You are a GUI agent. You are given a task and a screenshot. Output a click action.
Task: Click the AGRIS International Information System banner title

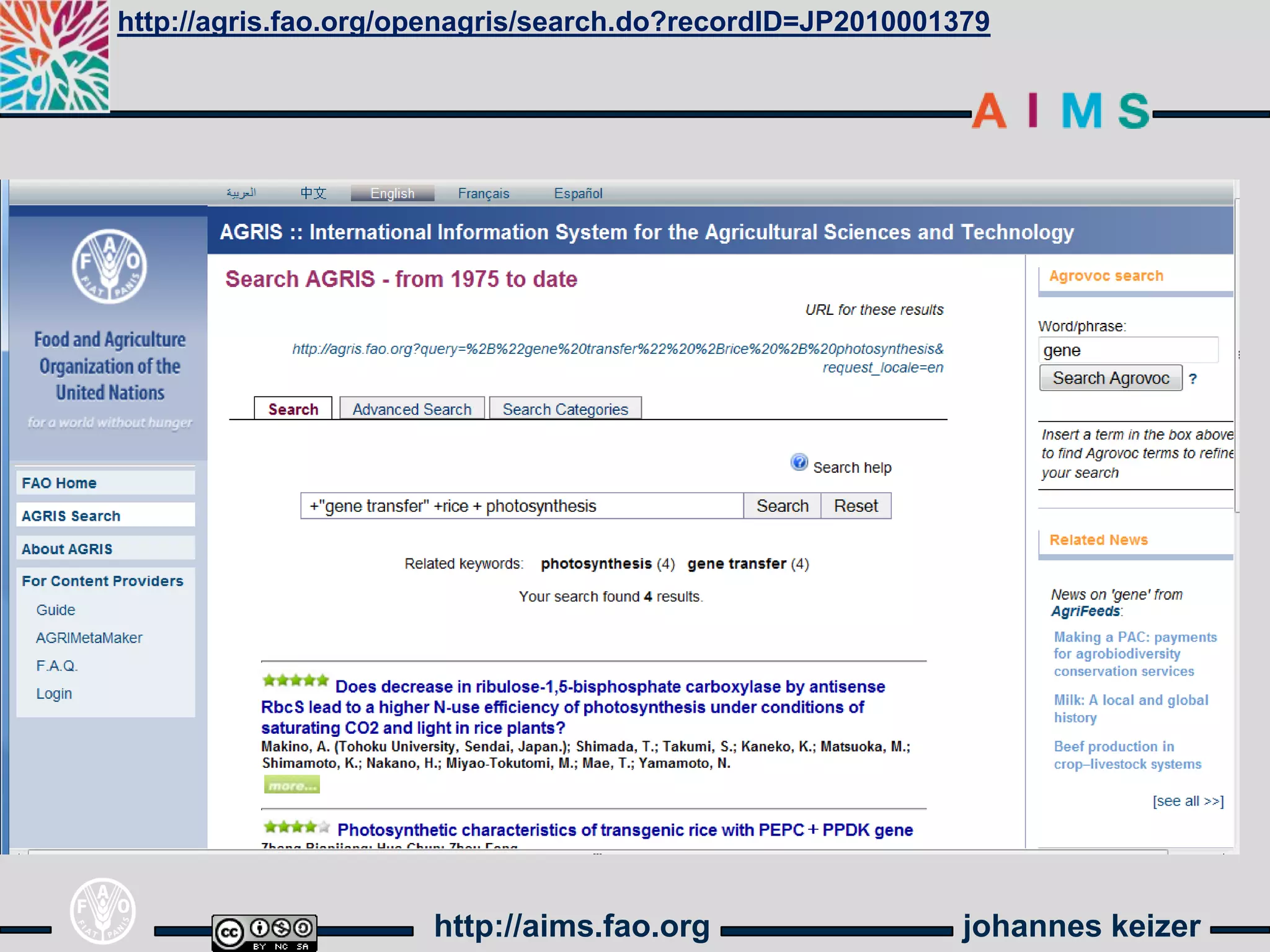tap(647, 232)
